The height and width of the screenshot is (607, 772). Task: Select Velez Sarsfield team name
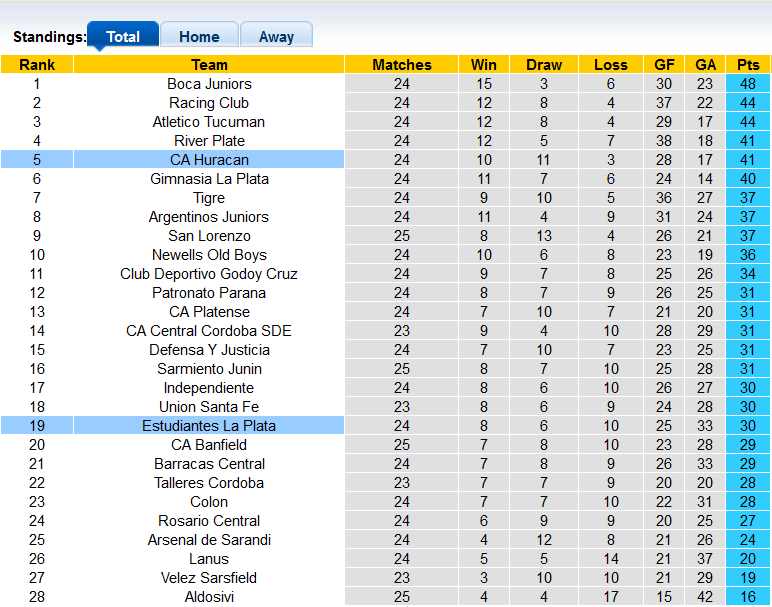pyautogui.click(x=209, y=578)
